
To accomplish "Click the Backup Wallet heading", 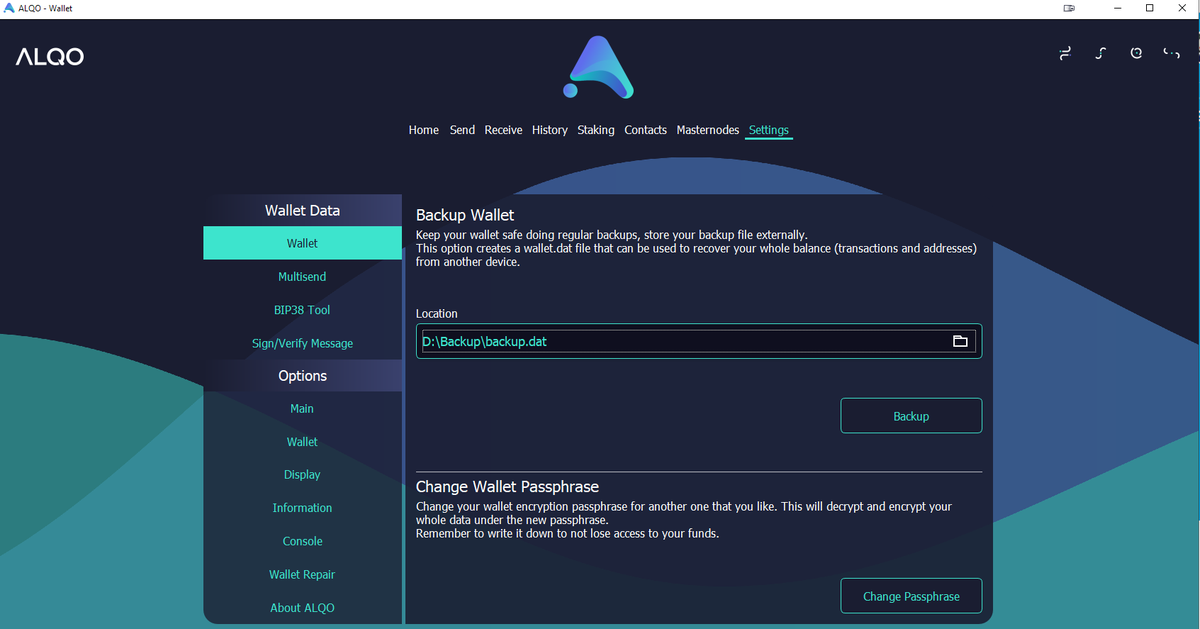I will click(x=465, y=215).
